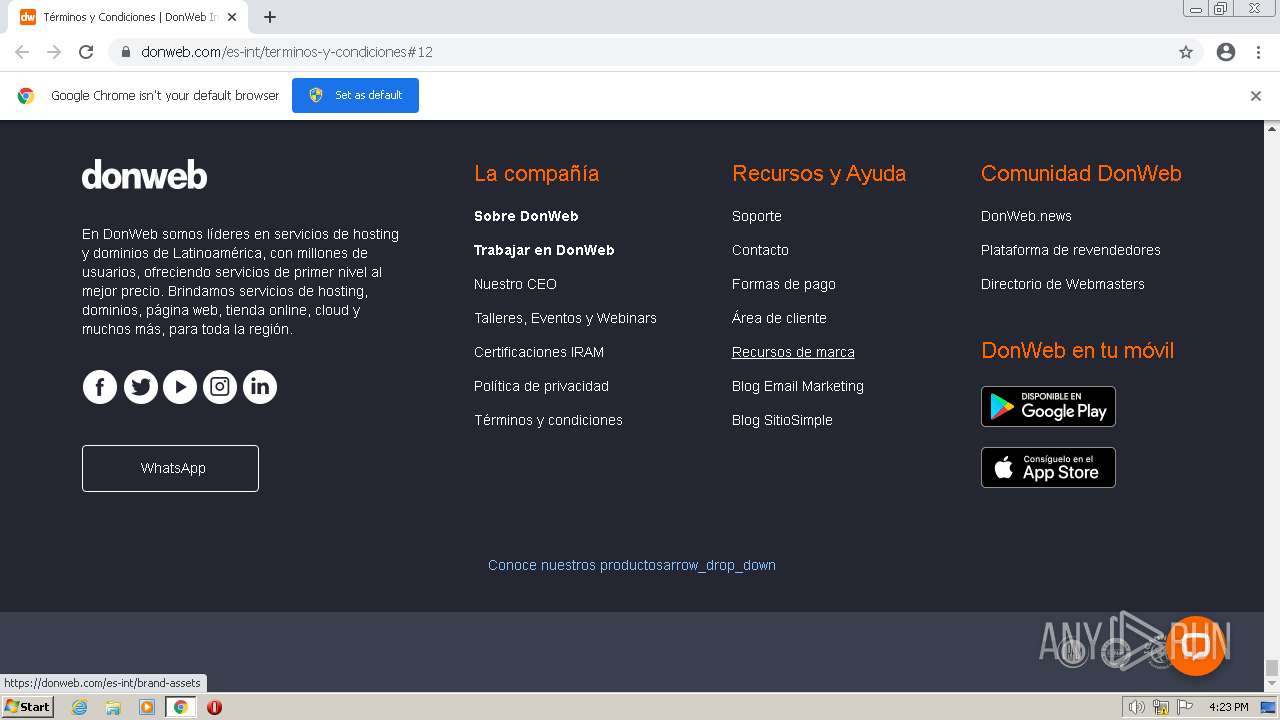Open DonWeb.news link
1280x720 pixels.
pyautogui.click(x=1026, y=216)
